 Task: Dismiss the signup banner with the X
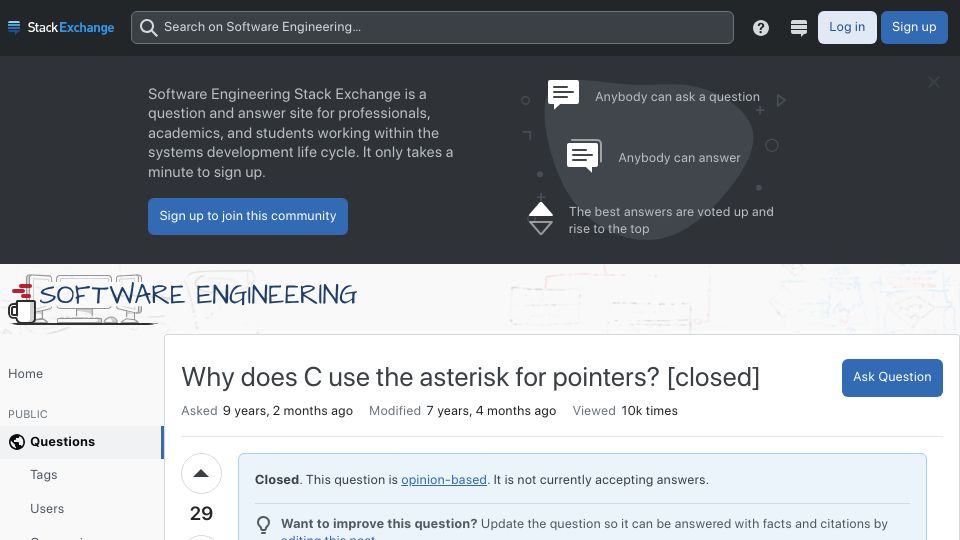point(933,82)
